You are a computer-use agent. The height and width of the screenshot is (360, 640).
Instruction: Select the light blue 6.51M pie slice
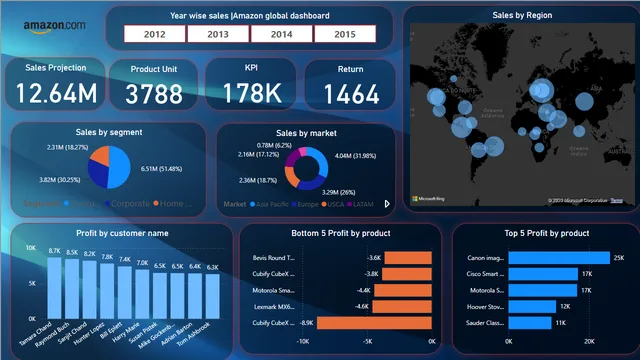coord(120,167)
